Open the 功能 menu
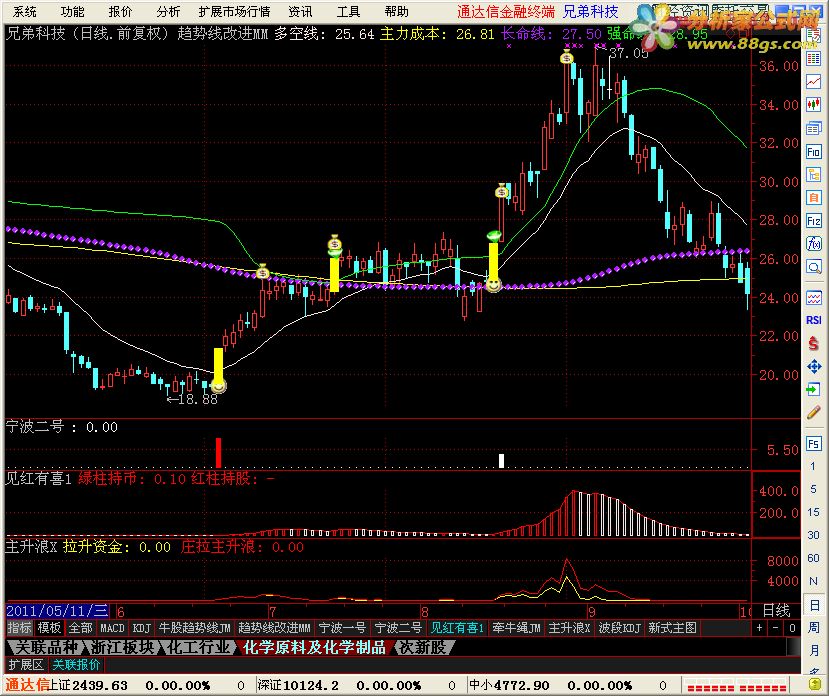This screenshot has height=696, width=829. click(x=72, y=11)
